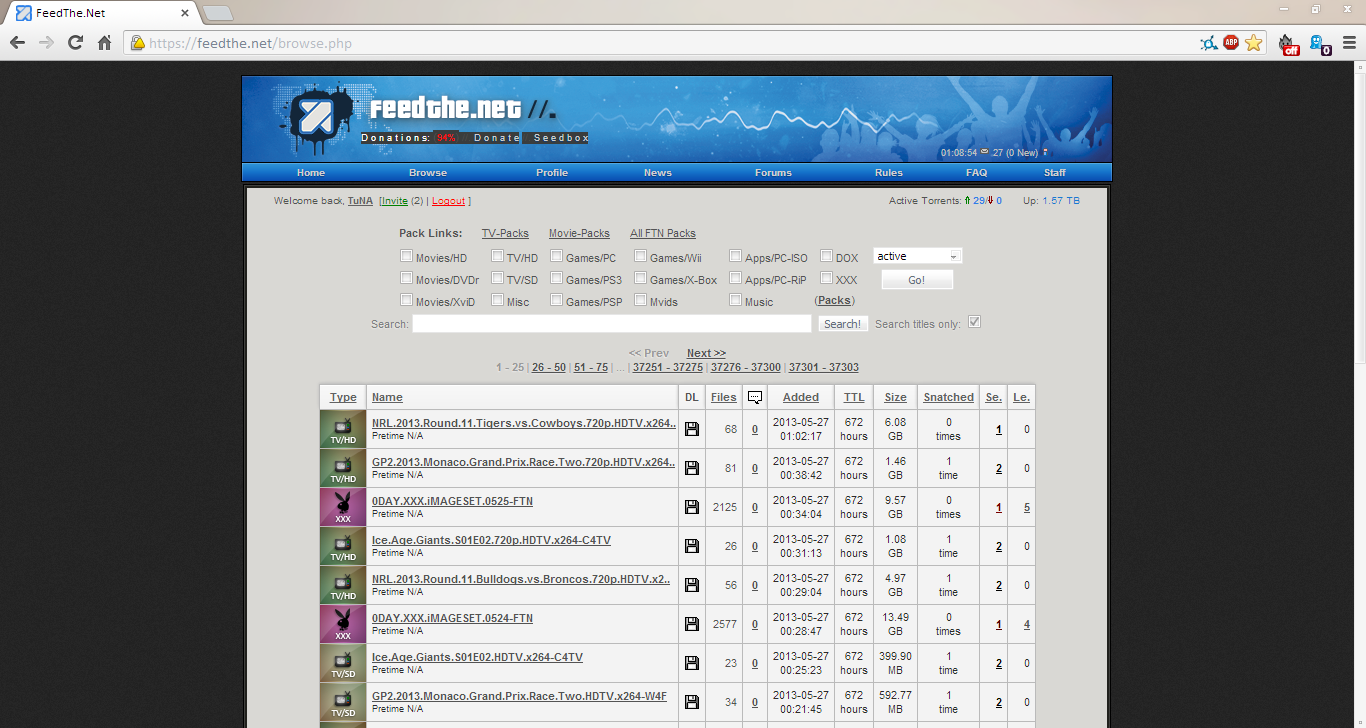Viewport: 1366px width, 728px height.
Task: Open messages via the envelope icon
Action: point(984,152)
